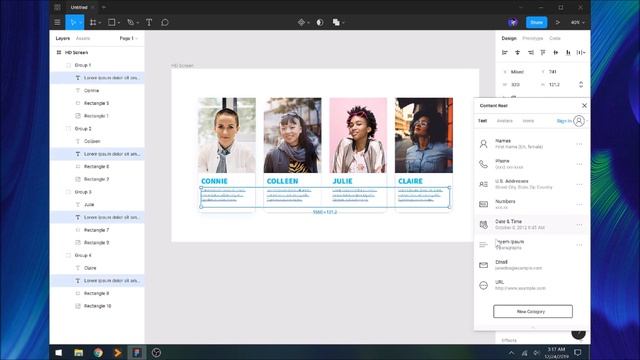Click the home grid icon beside Untitled tab

[x=58, y=7]
